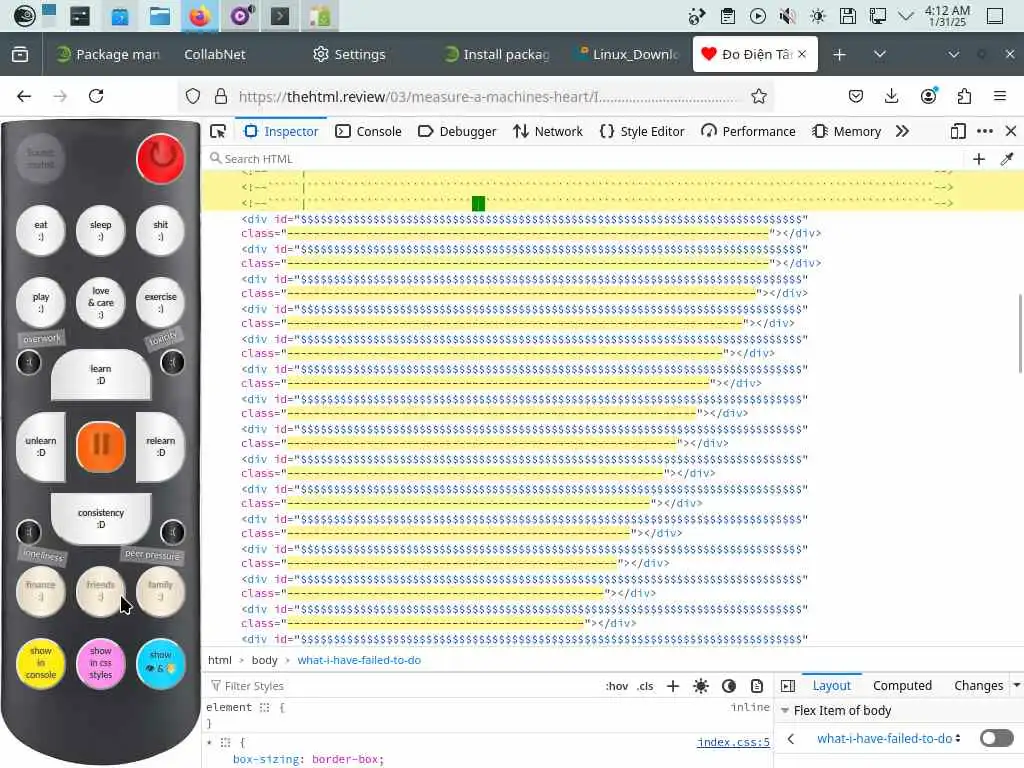Switch to the Computed tab
This screenshot has width=1024, height=768.
point(902,686)
